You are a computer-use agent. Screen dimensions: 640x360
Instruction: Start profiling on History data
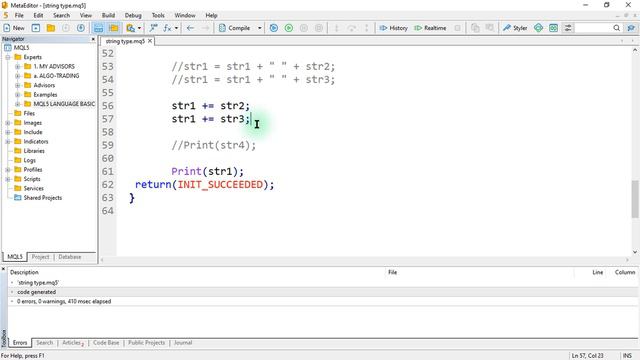[393, 28]
